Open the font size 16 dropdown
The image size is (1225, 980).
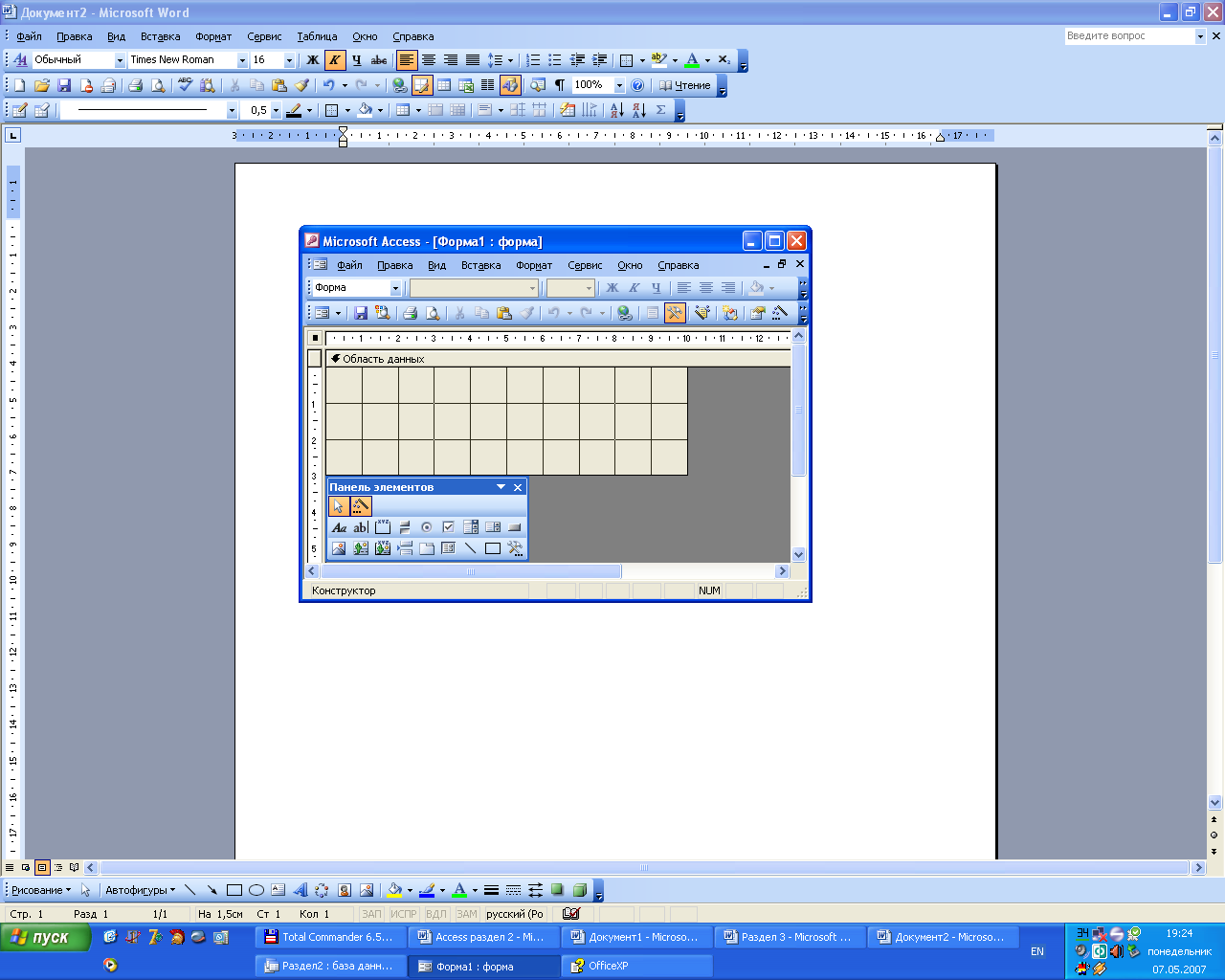tap(289, 60)
